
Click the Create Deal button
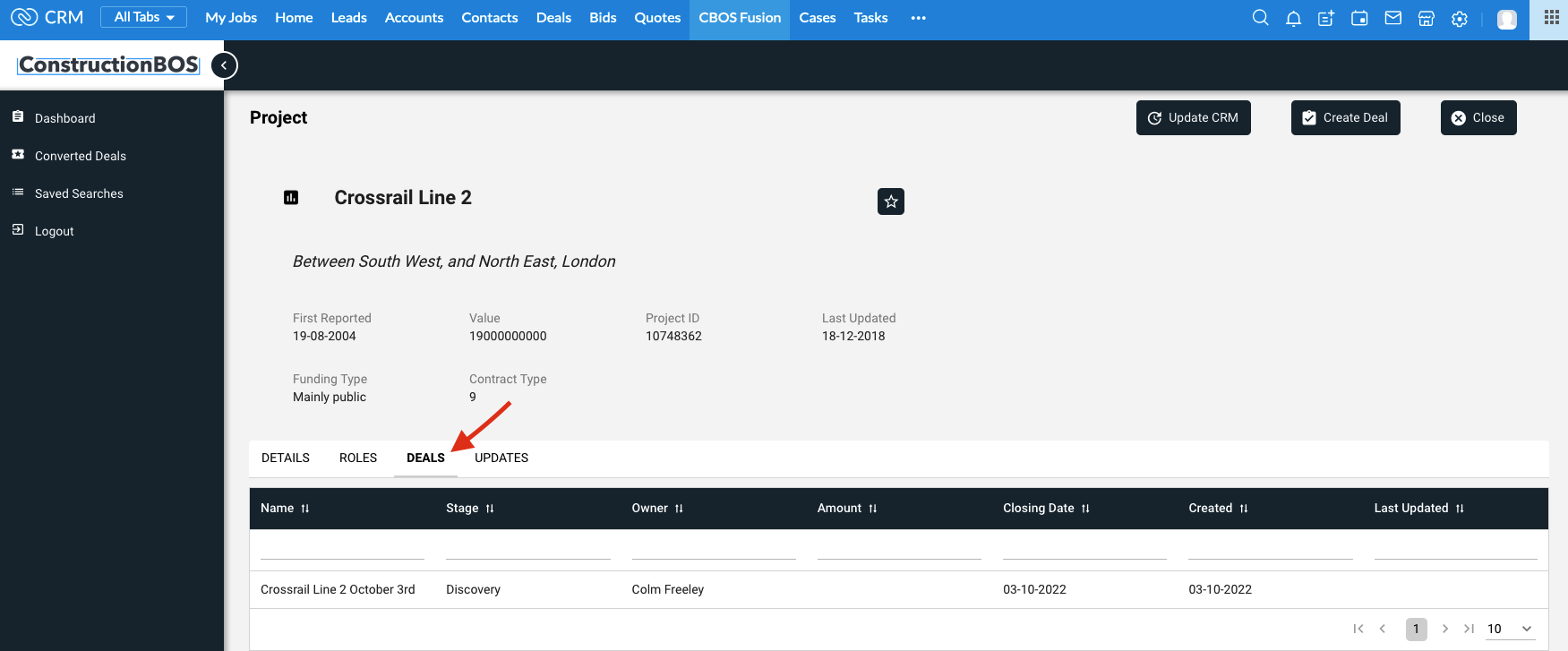1345,118
